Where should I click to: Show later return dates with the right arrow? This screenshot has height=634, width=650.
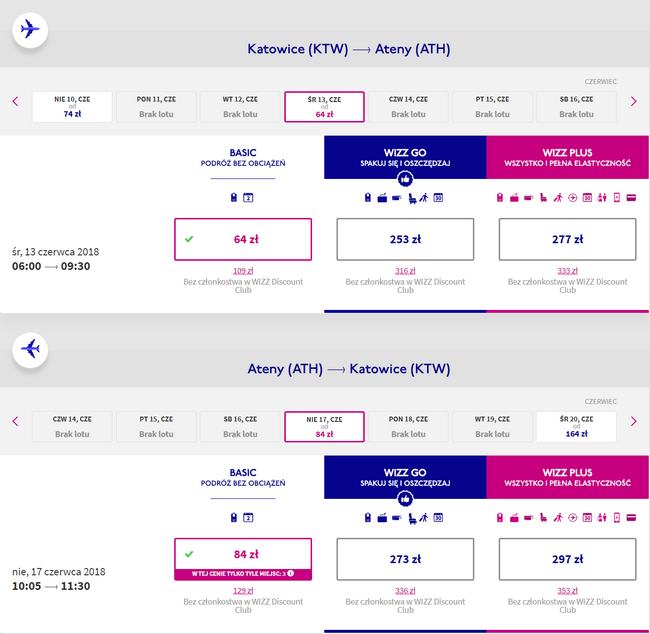click(633, 421)
